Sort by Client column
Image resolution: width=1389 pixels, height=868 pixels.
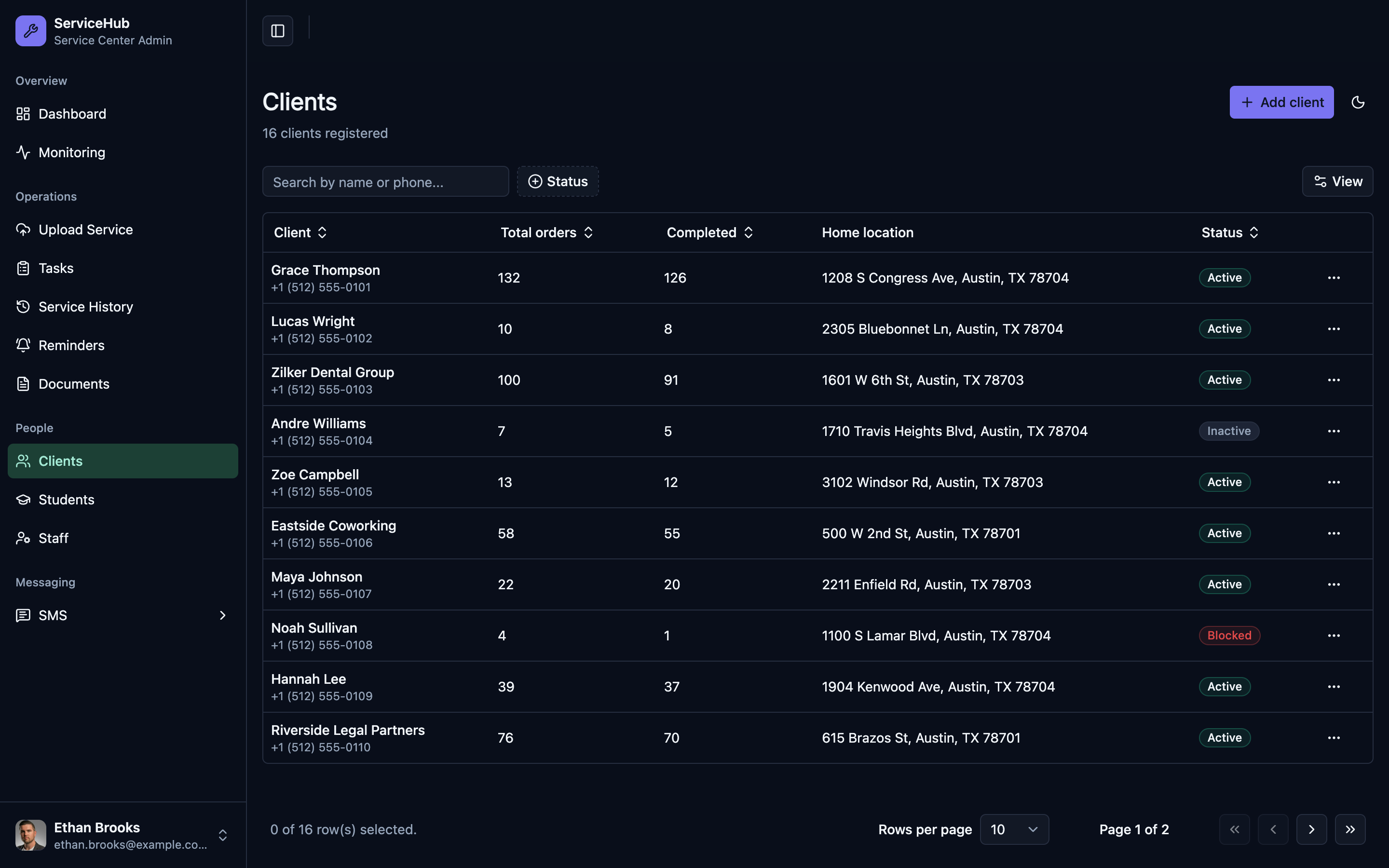pos(300,232)
